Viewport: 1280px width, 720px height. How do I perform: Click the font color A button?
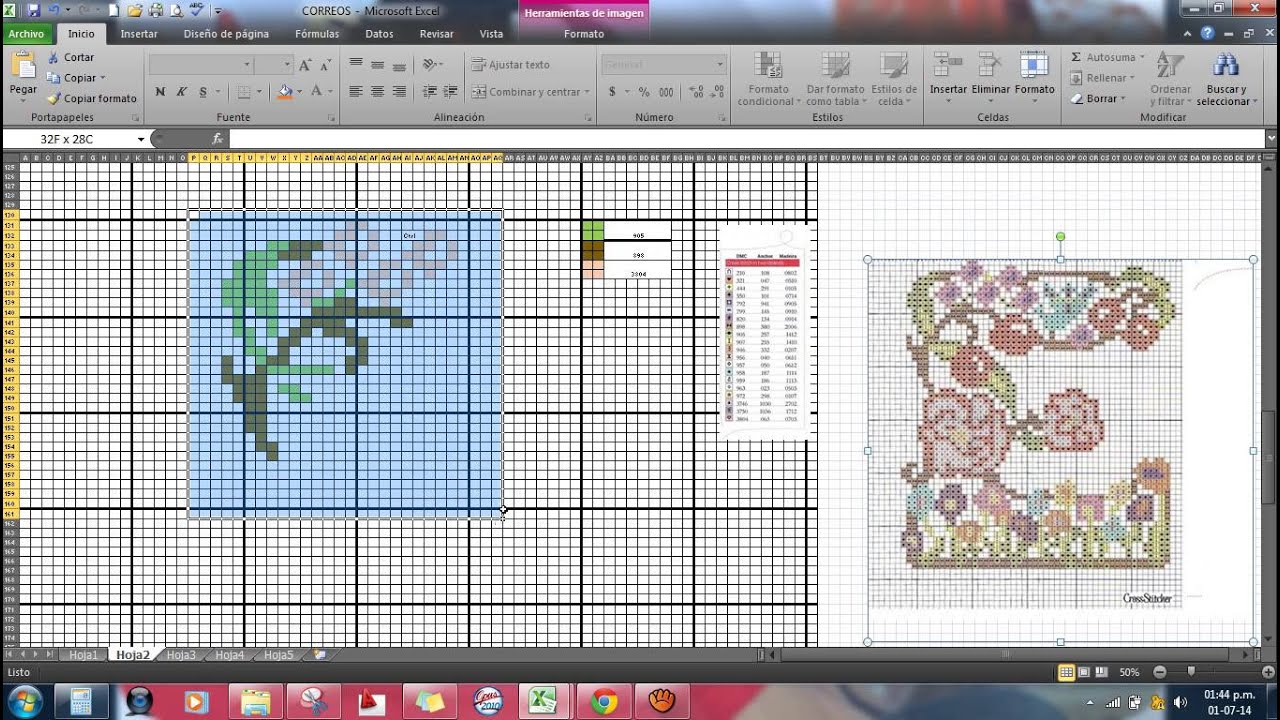coord(316,92)
